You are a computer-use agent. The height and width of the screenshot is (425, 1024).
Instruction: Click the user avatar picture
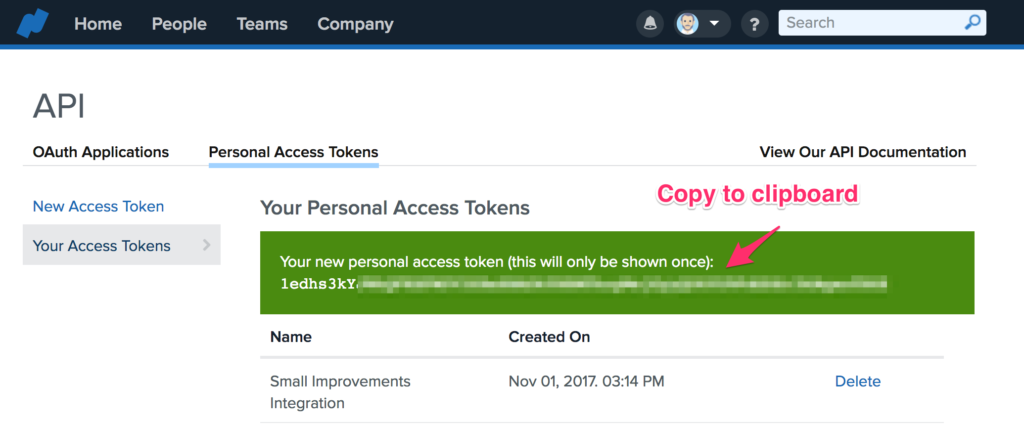click(688, 23)
